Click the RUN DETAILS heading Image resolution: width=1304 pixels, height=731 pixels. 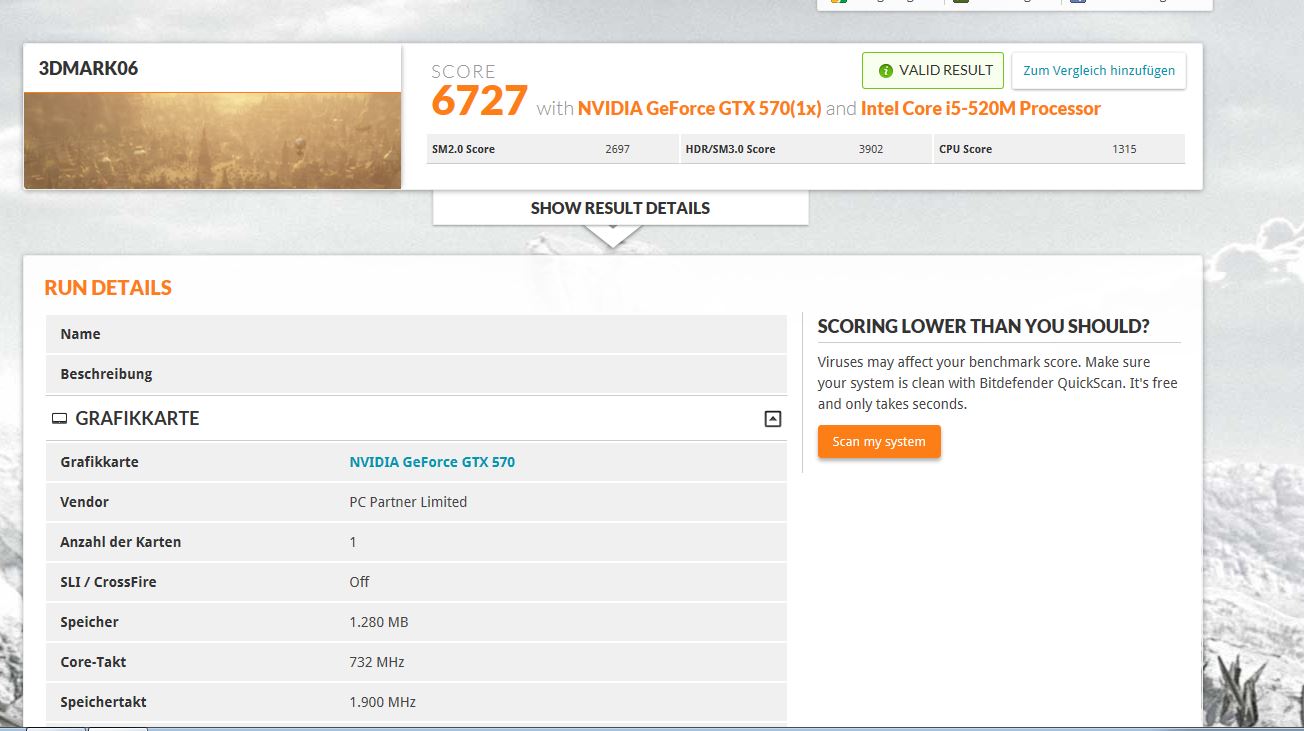[x=108, y=288]
